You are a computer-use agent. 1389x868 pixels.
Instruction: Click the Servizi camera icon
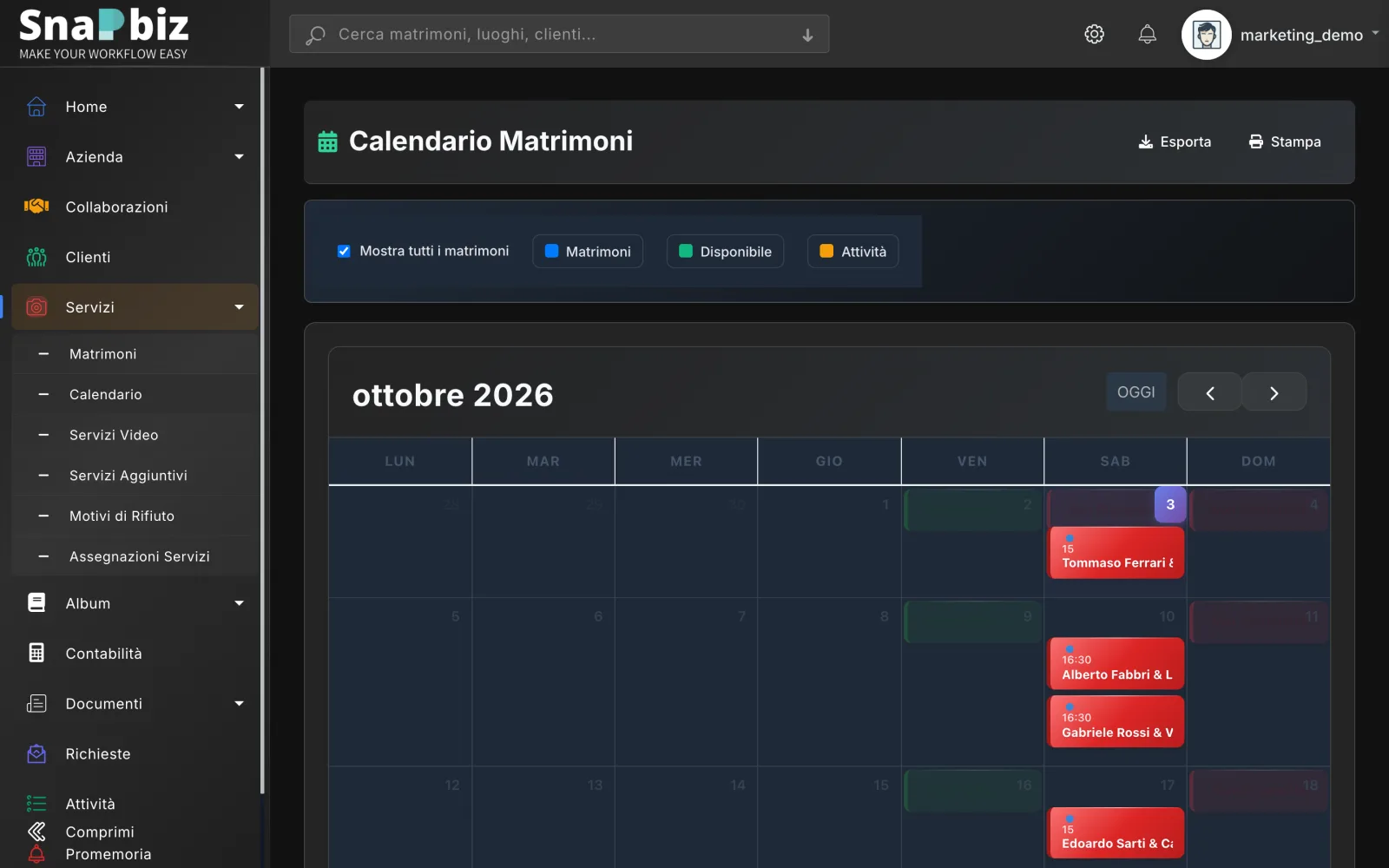(x=36, y=306)
